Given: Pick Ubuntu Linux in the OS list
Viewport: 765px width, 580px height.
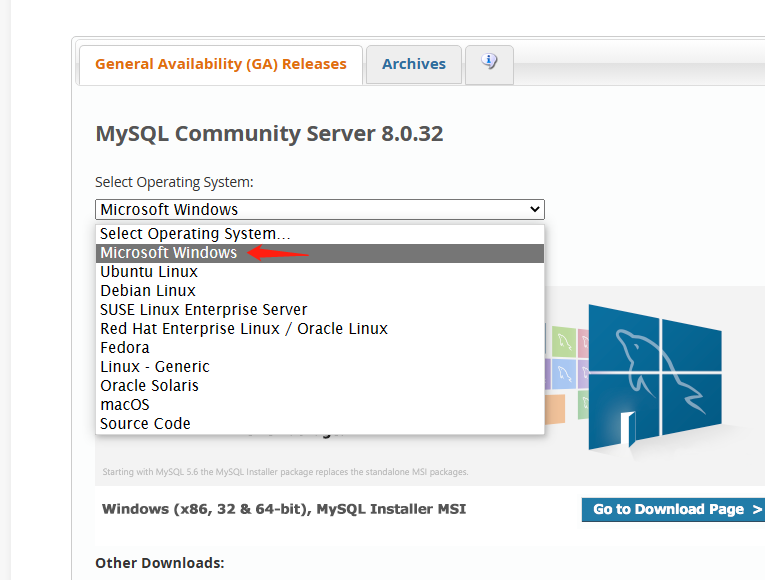Looking at the screenshot, I should (320, 272).
